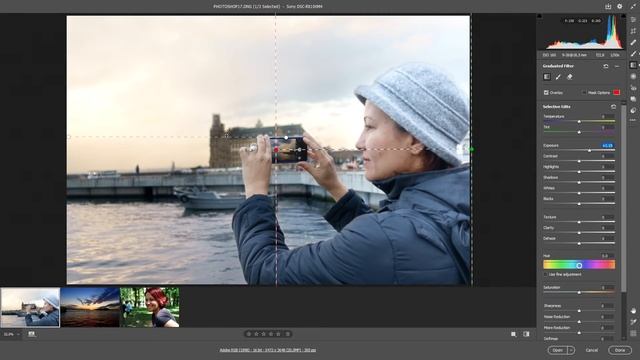This screenshot has height=360, width=640.
Task: Toggle highlight clipping warning on histogram
Action: pos(623,16)
